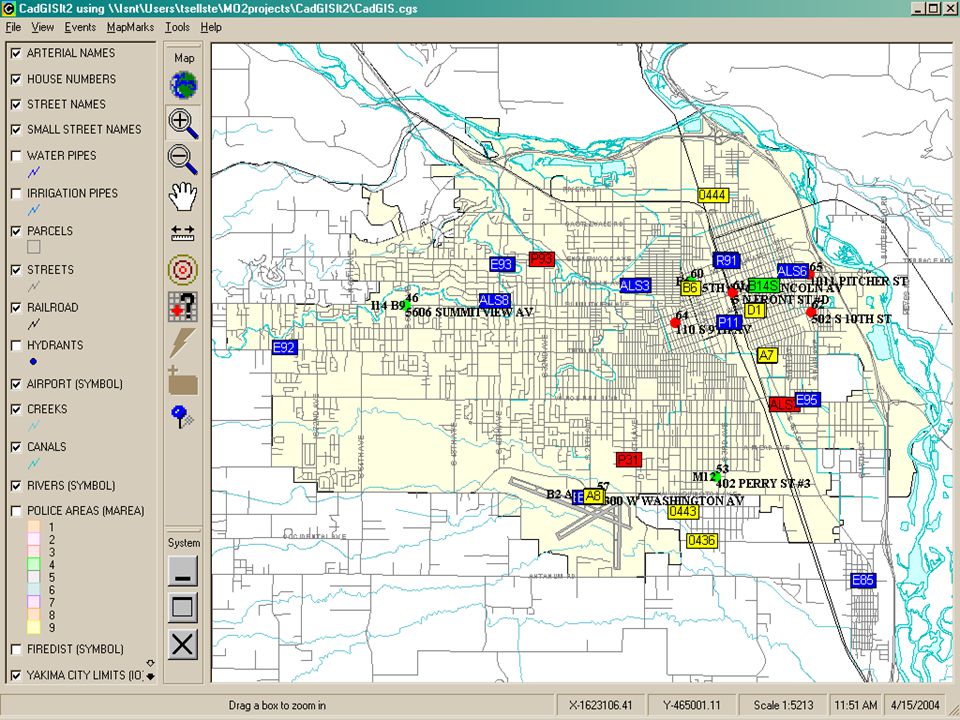Select the identify question mark tool
Image resolution: width=960 pixels, height=720 pixels.
183,306
